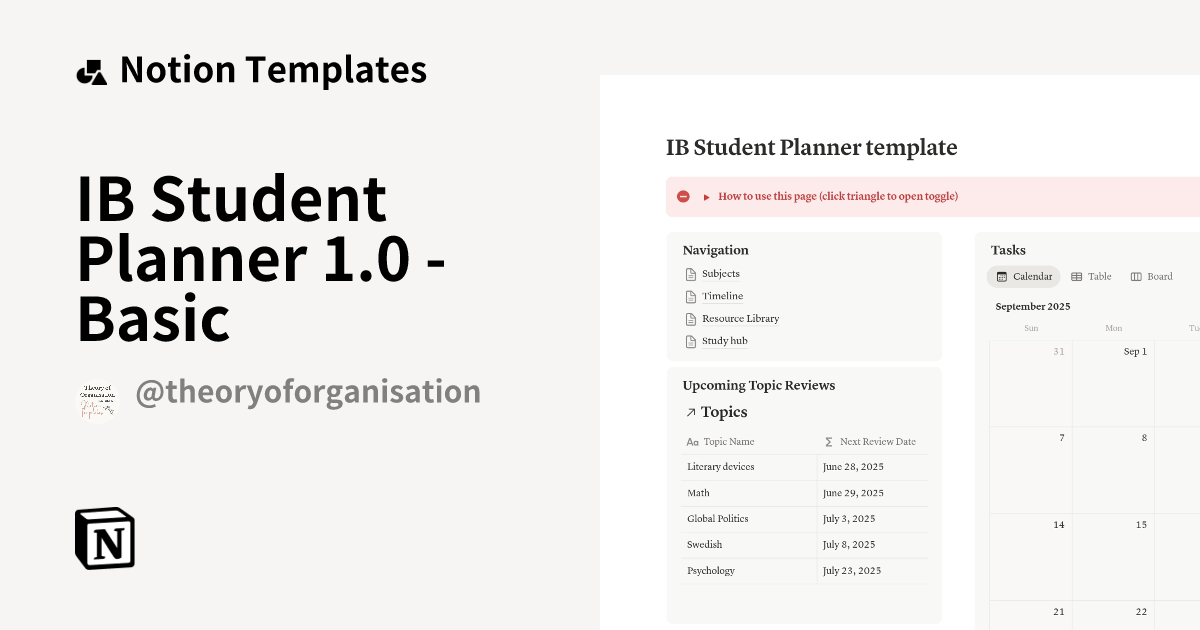The image size is (1200, 630).
Task: Click the Aa icon on Topic Name column
Action: tap(691, 441)
